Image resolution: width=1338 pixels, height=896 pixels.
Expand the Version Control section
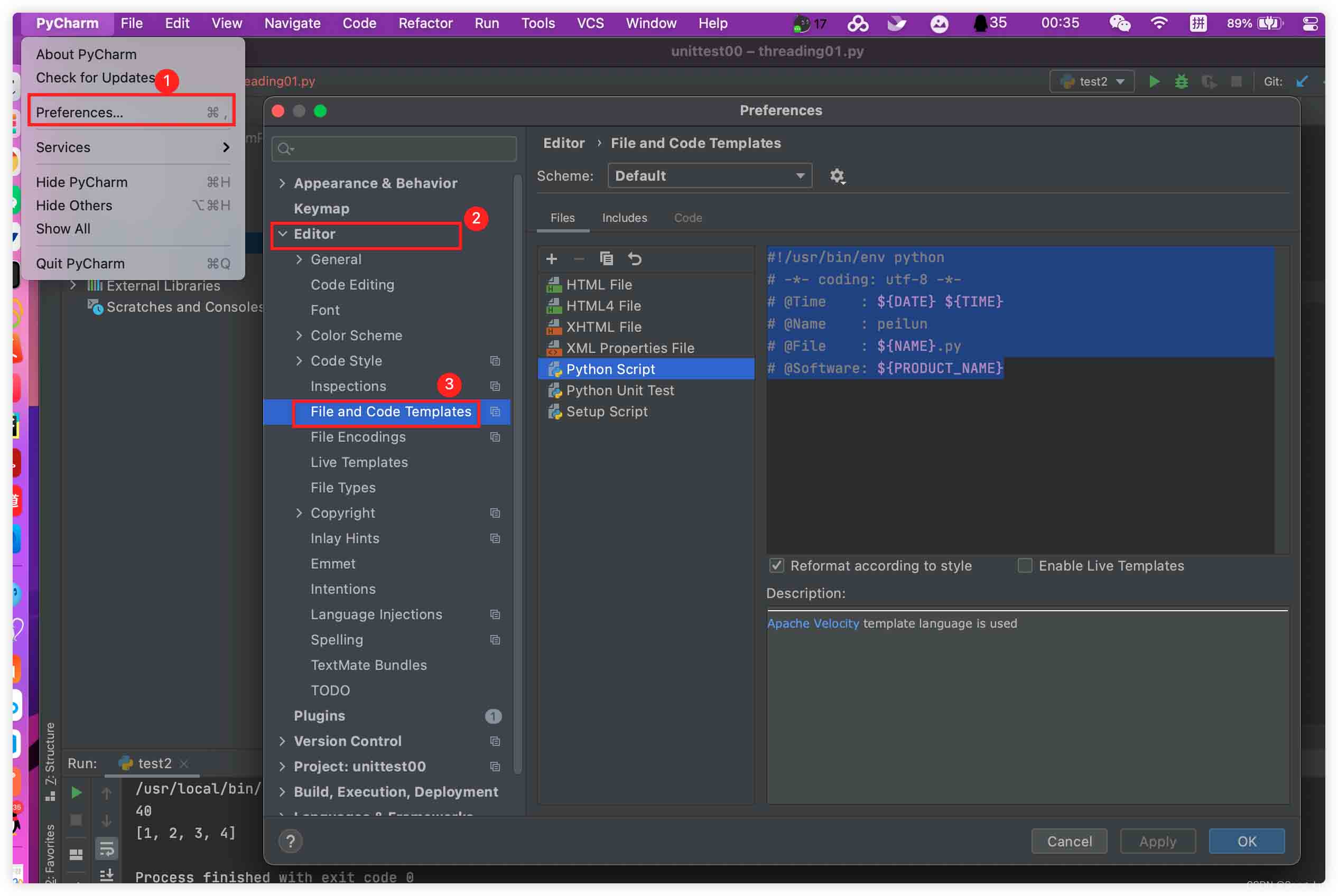282,741
